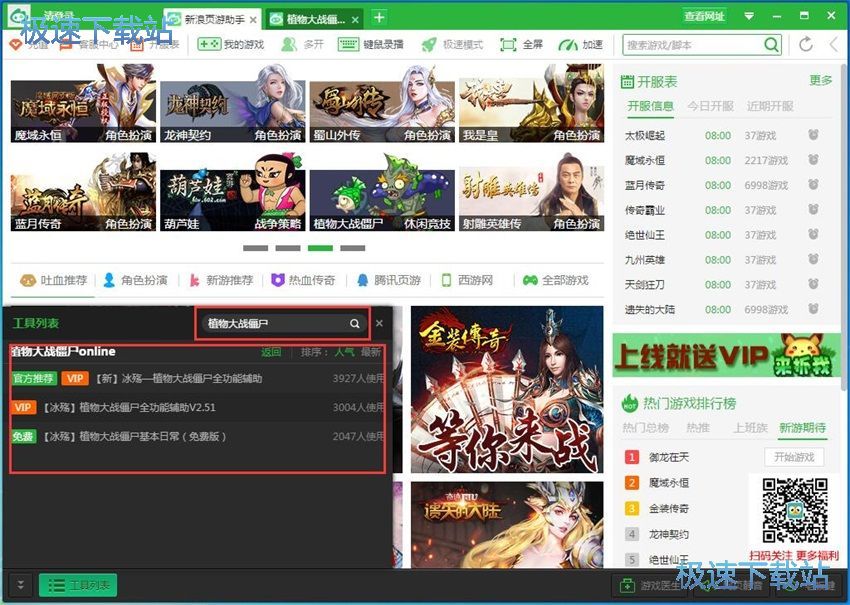Open the title bar dropdown menu arrow
This screenshot has width=850, height=605.
(749, 16)
